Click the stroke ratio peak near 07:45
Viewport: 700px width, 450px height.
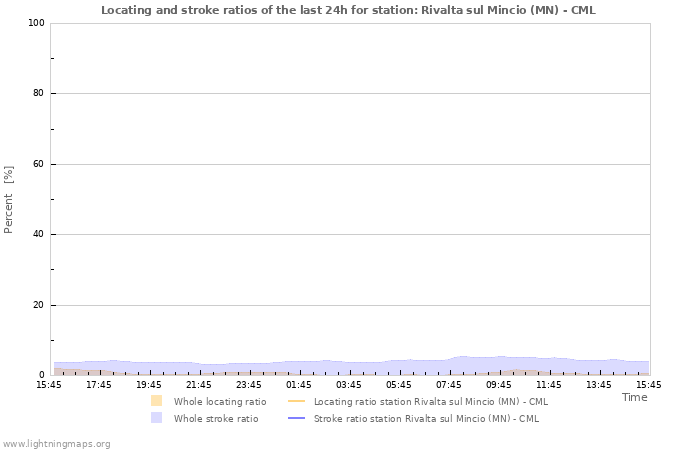click(x=461, y=358)
